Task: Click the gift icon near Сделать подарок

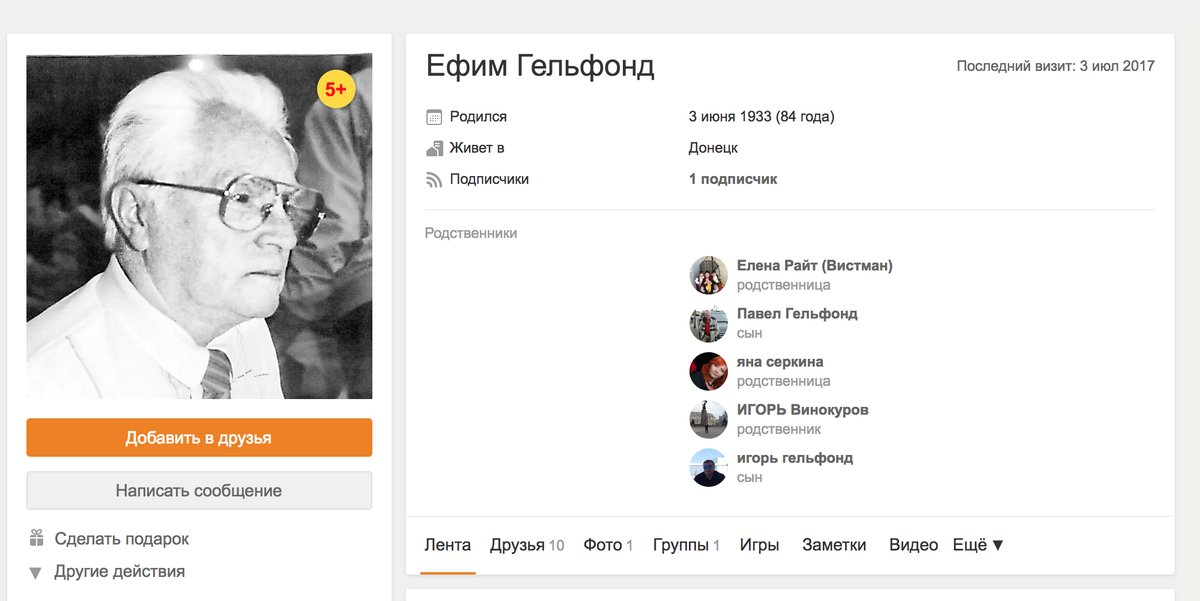Action: click(36, 538)
